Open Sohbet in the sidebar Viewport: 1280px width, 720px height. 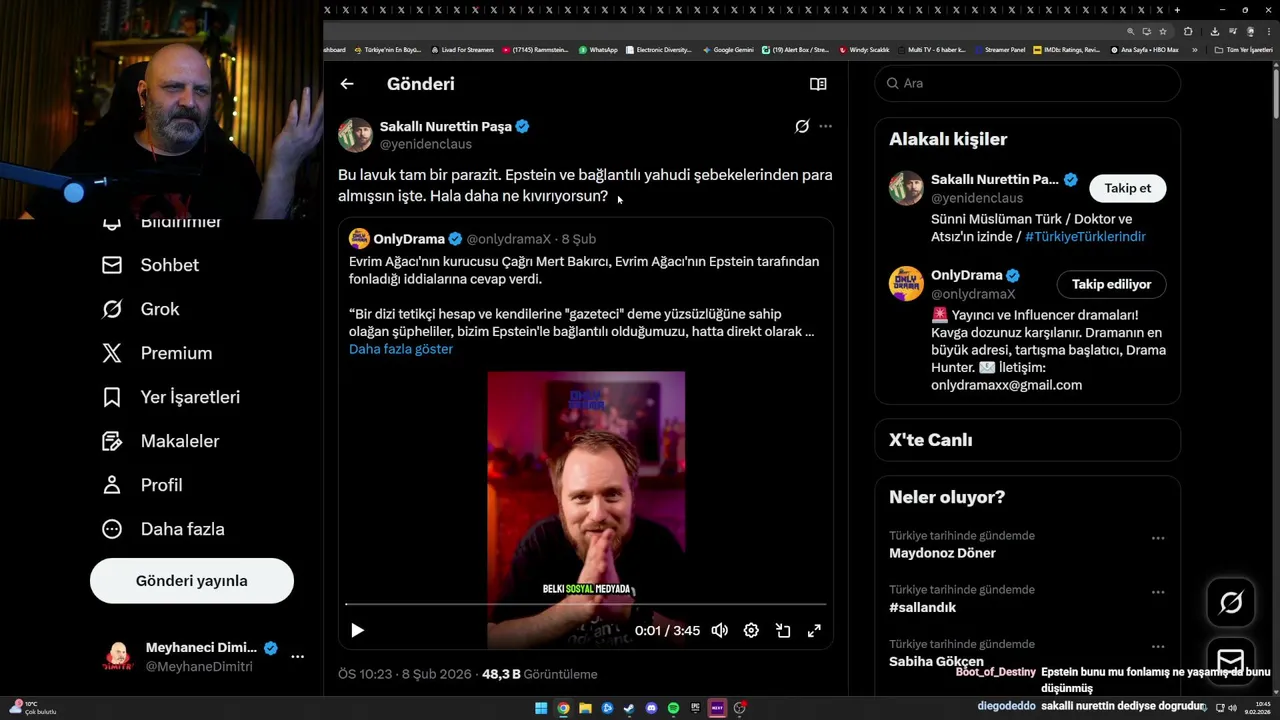click(x=150, y=265)
